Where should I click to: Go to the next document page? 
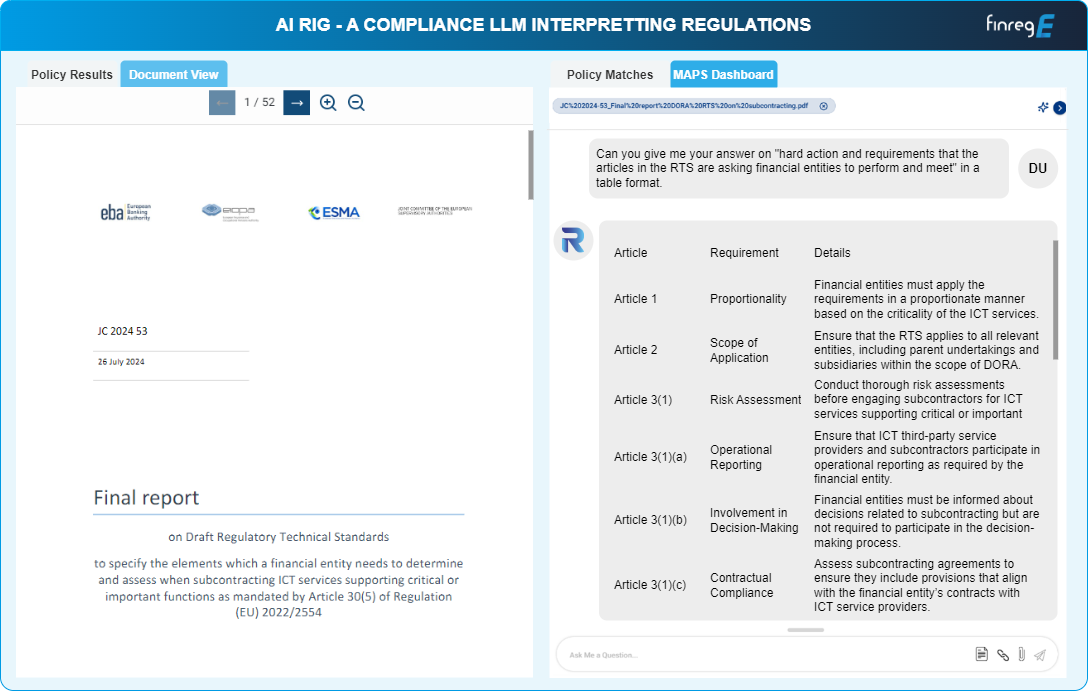296,103
